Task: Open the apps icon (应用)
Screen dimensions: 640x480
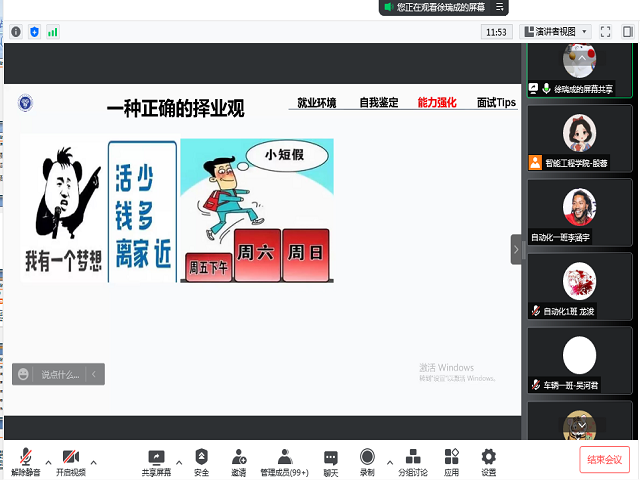Action: (x=451, y=459)
